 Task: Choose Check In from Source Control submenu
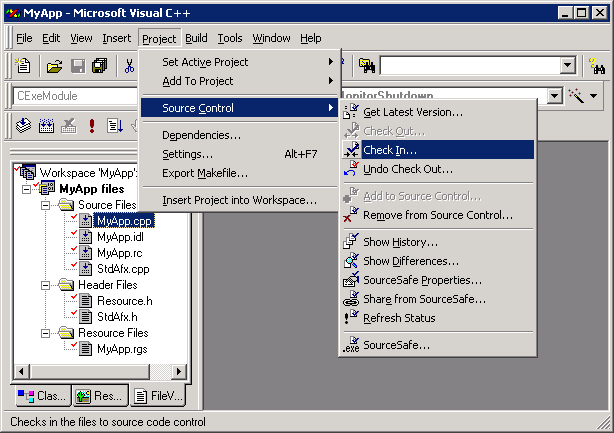pyautogui.click(x=390, y=150)
